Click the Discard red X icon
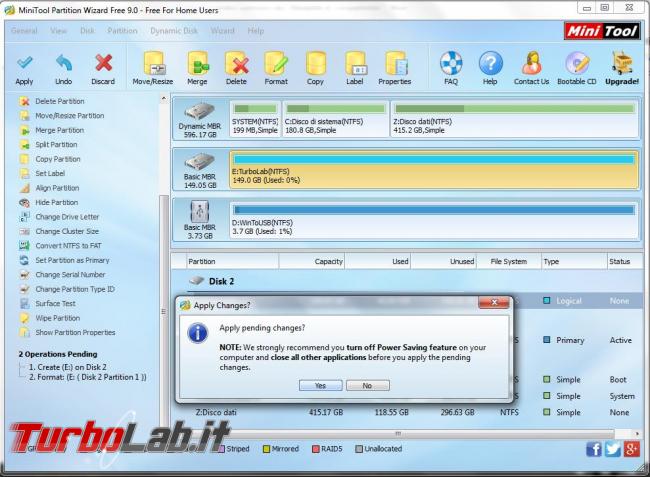 pos(103,63)
